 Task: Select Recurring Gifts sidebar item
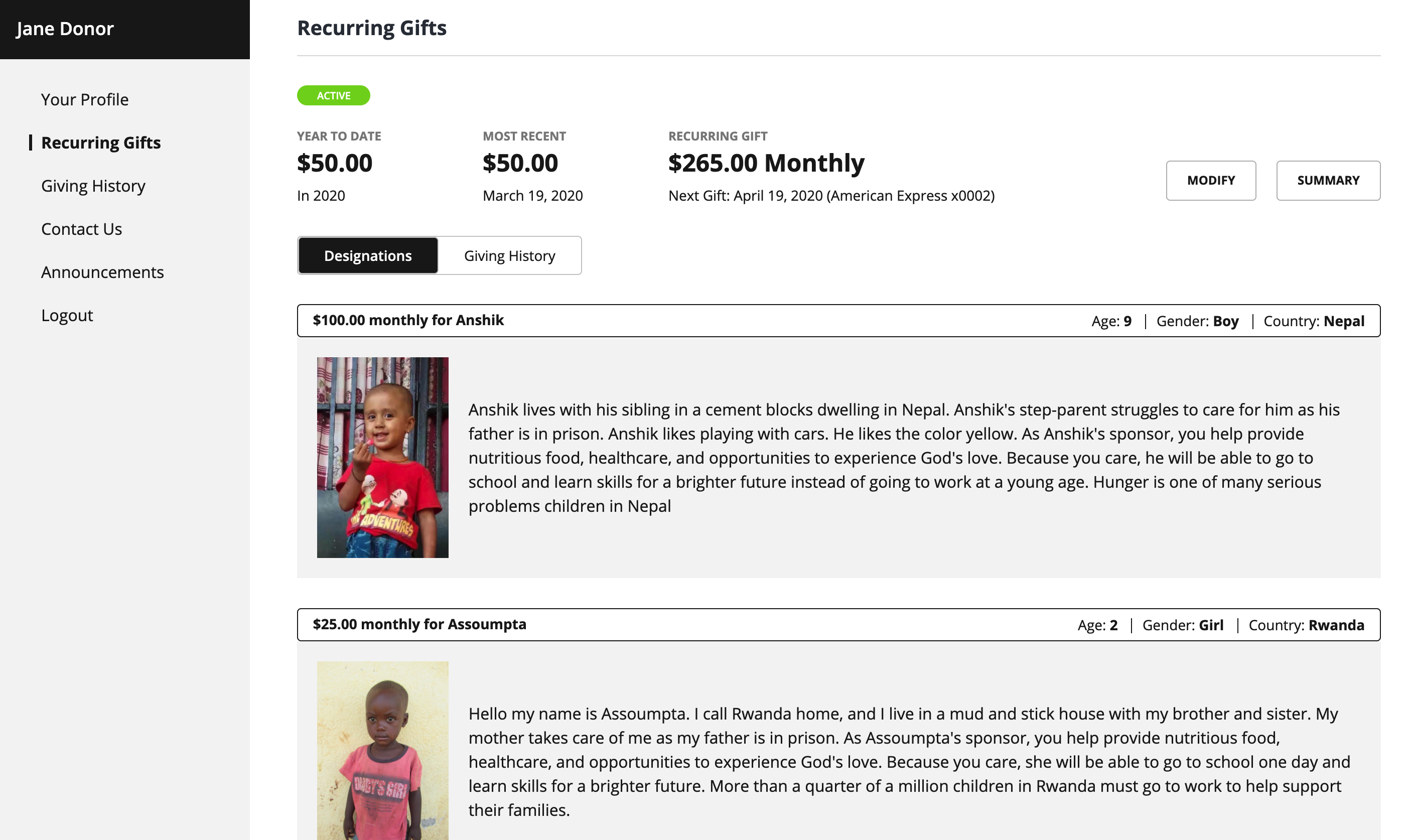[x=101, y=143]
